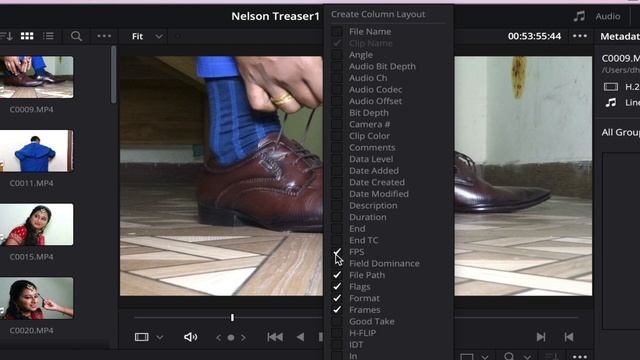Click the media pool vertical scrollbar
The image size is (640, 360).
pos(113,75)
